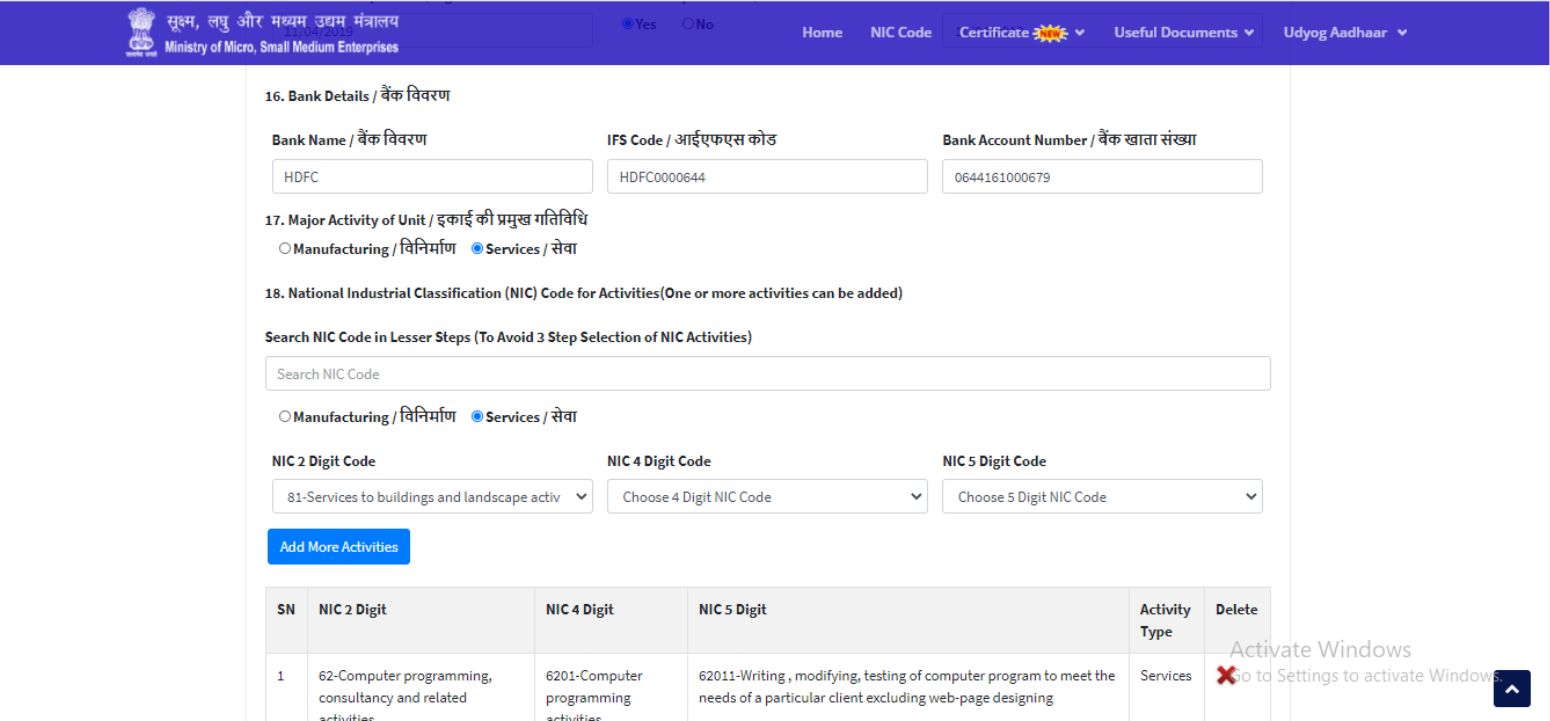Click the IFS Code input field

767,177
